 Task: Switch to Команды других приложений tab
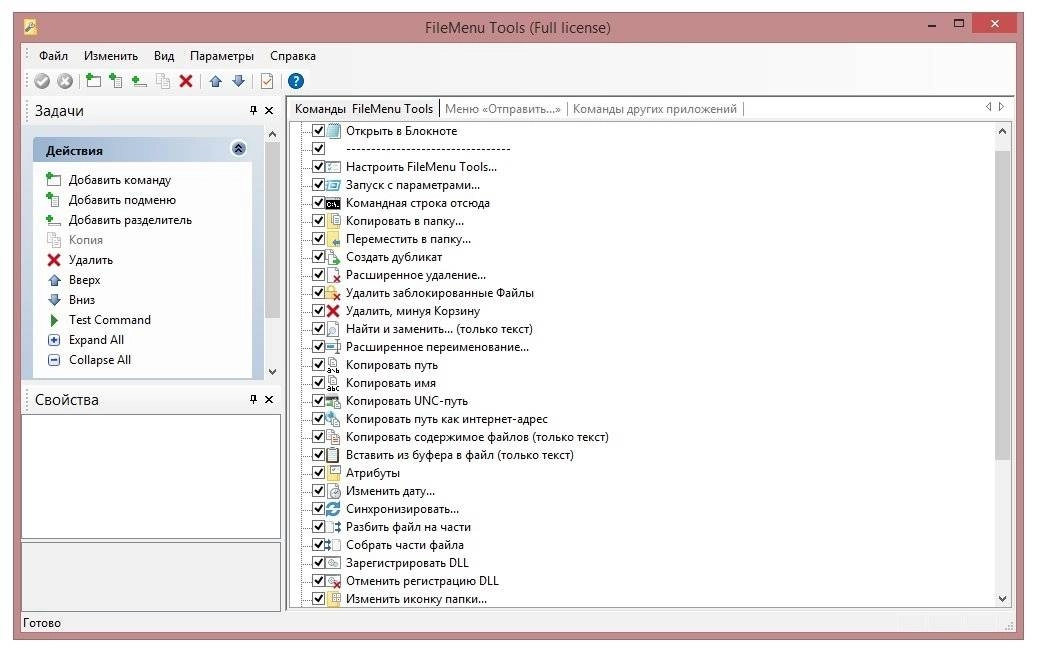(x=655, y=109)
